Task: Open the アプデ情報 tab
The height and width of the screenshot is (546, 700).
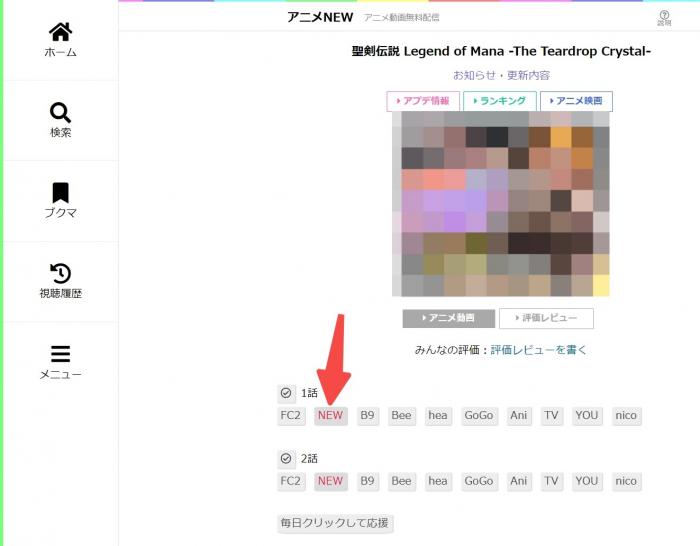Action: (423, 101)
